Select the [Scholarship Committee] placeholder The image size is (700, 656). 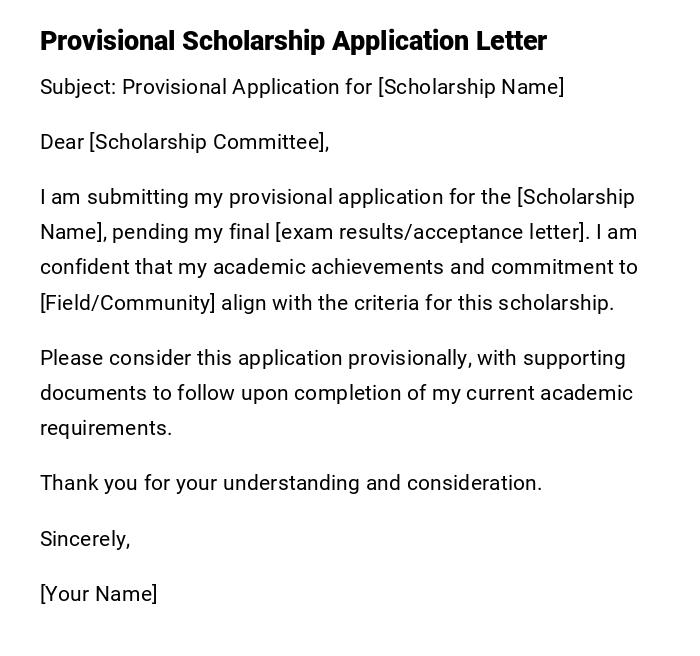coord(207,142)
